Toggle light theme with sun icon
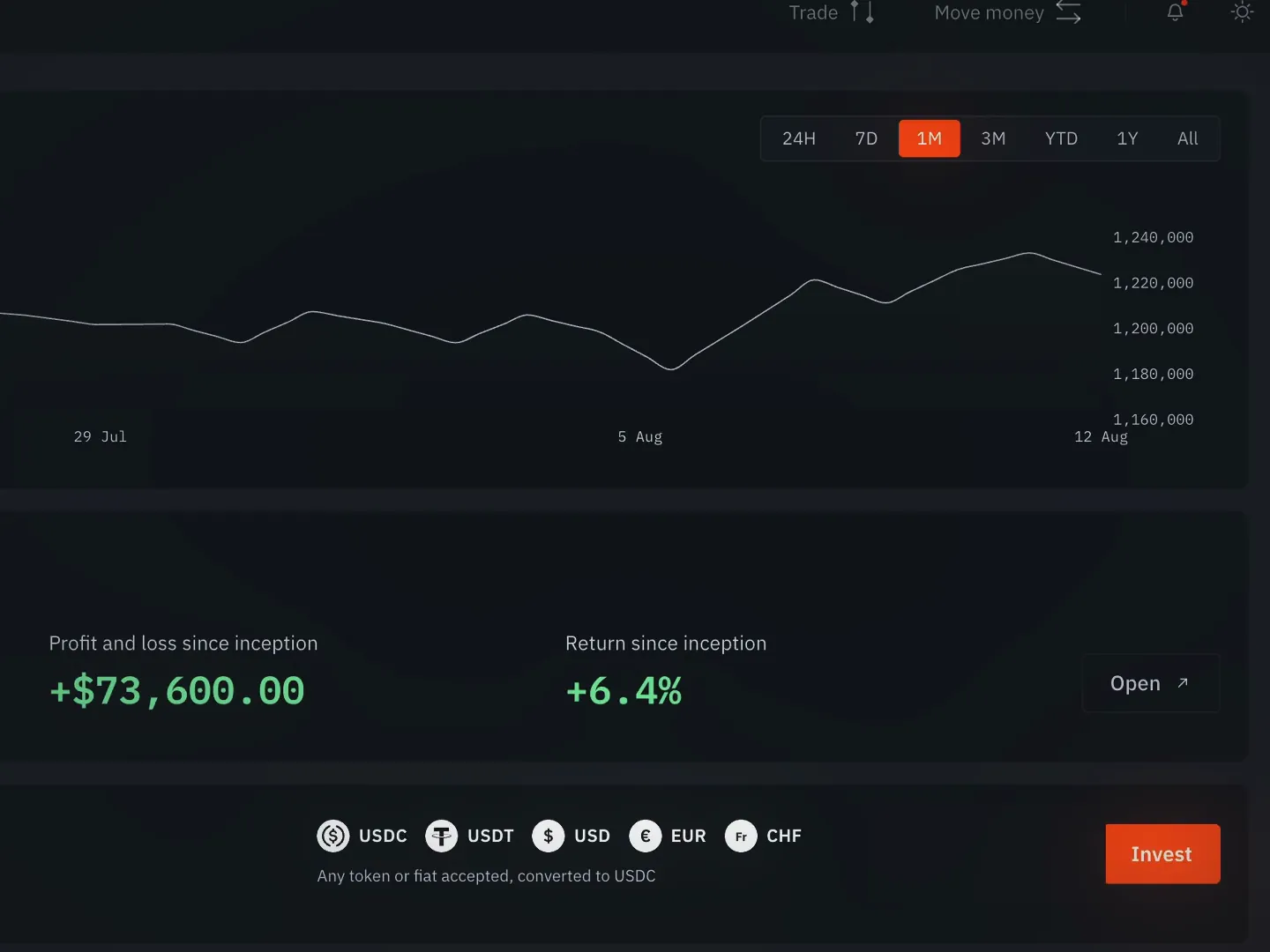 (1242, 11)
